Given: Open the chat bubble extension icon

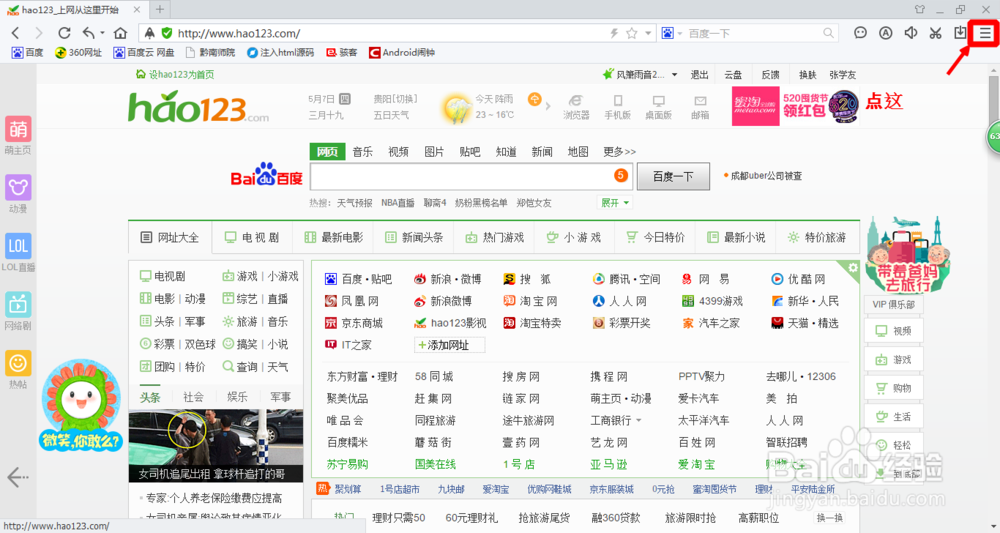Looking at the screenshot, I should [860, 33].
